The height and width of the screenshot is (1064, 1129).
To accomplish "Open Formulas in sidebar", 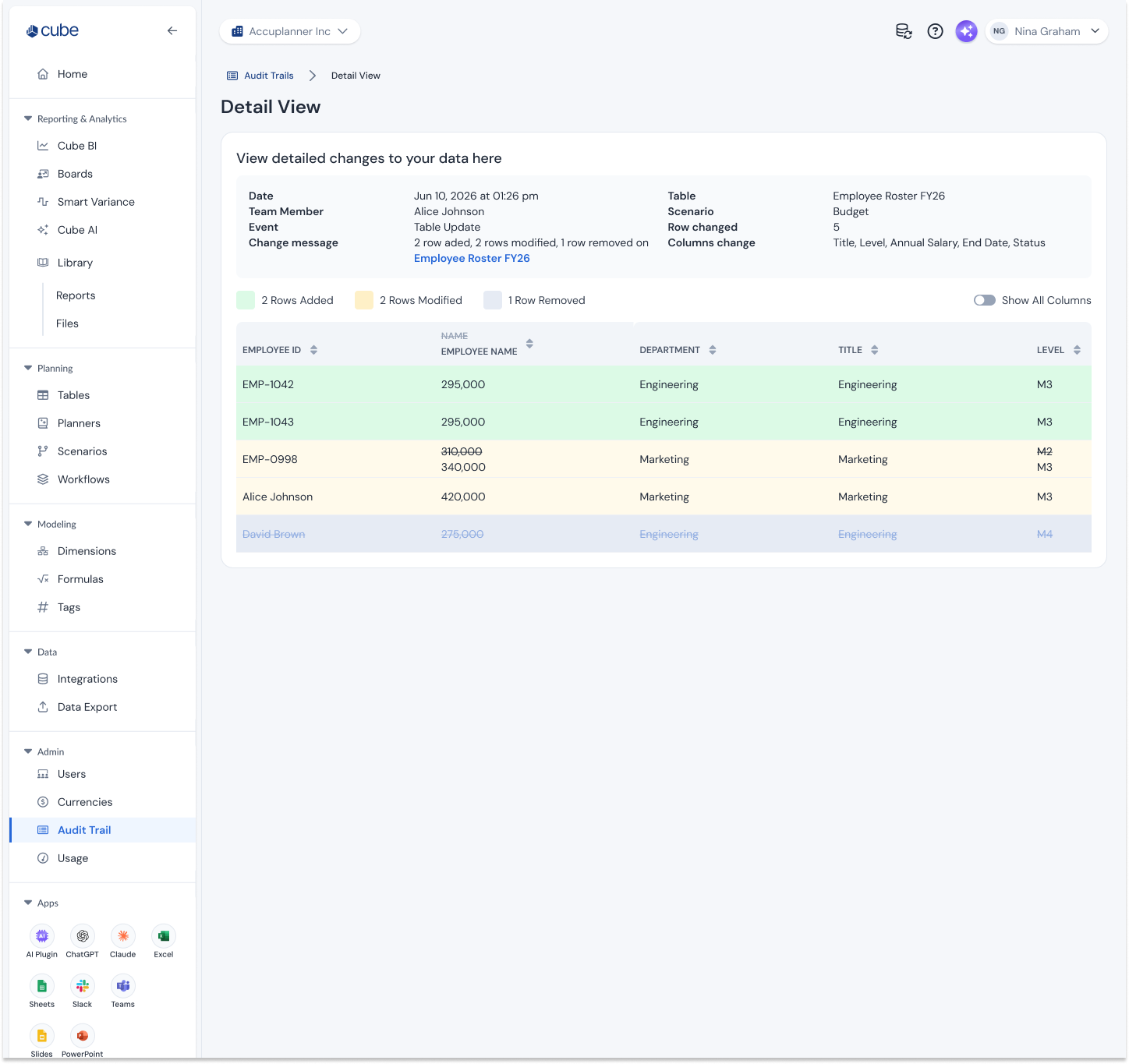I will pyautogui.click(x=102, y=579).
